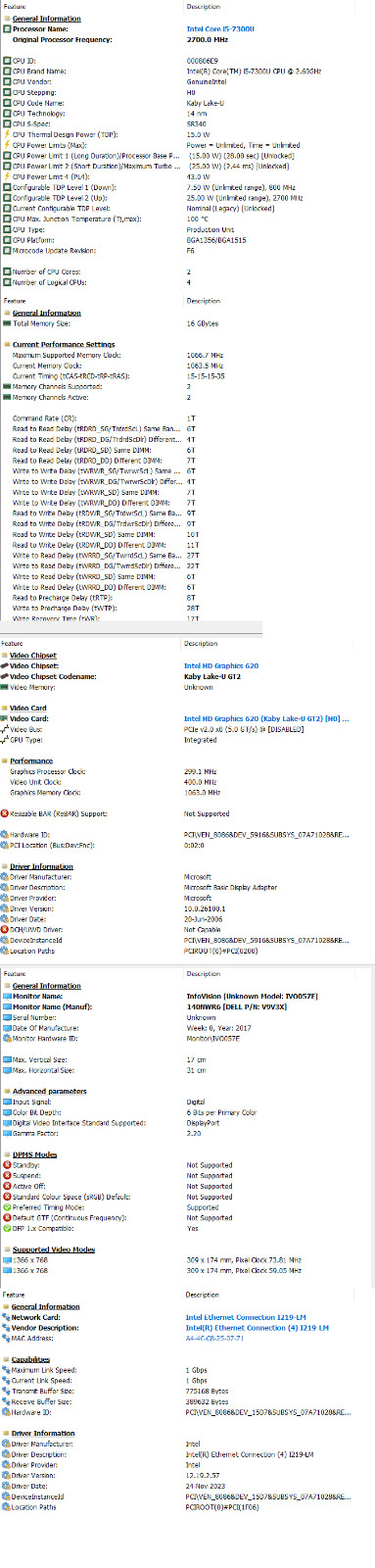Click the Network Card row icon
Screen dimensions: 375x1568
pos(6,1318)
